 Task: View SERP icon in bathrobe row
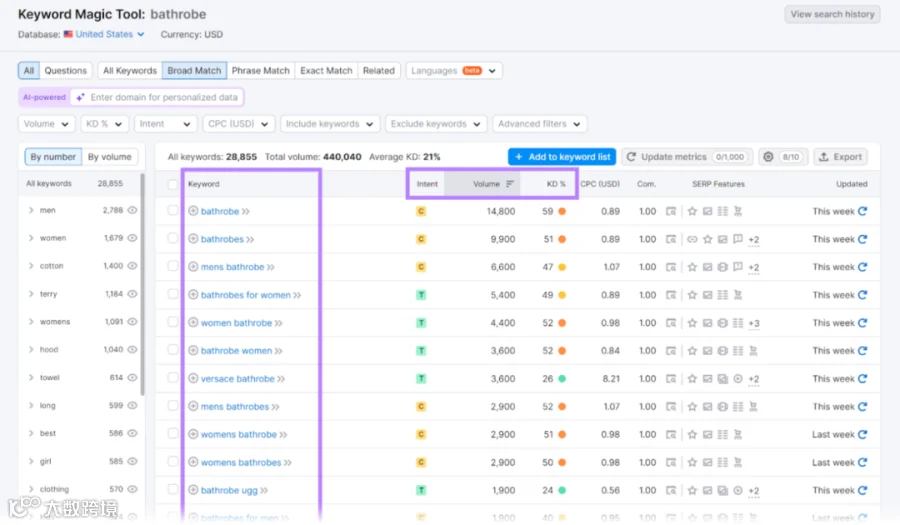(670, 211)
